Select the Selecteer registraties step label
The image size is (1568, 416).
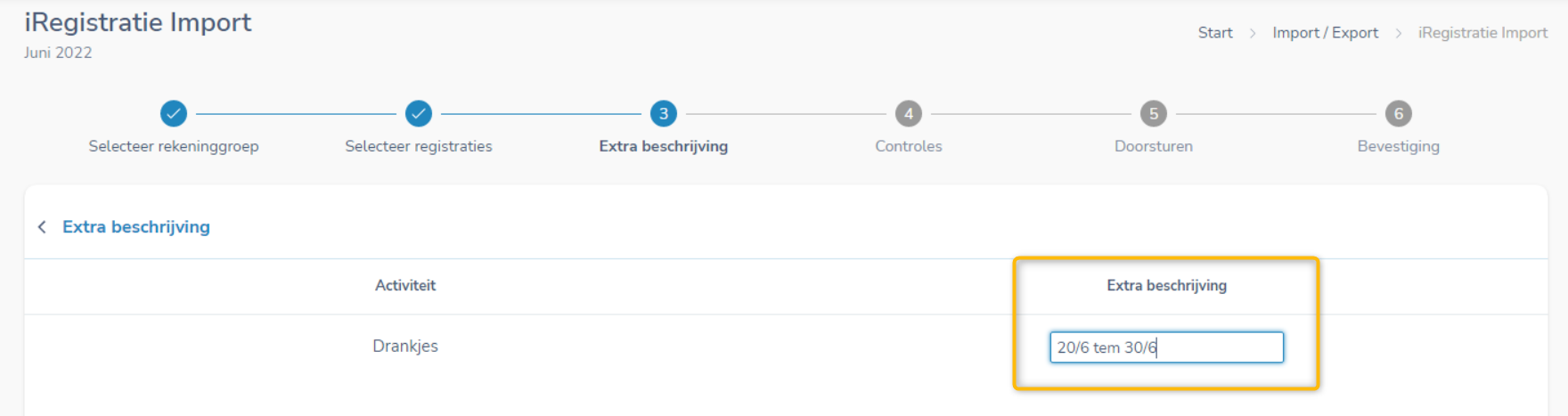click(x=419, y=146)
